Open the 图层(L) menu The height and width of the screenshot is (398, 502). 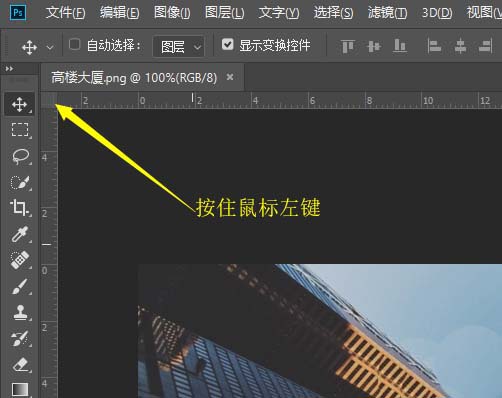225,13
